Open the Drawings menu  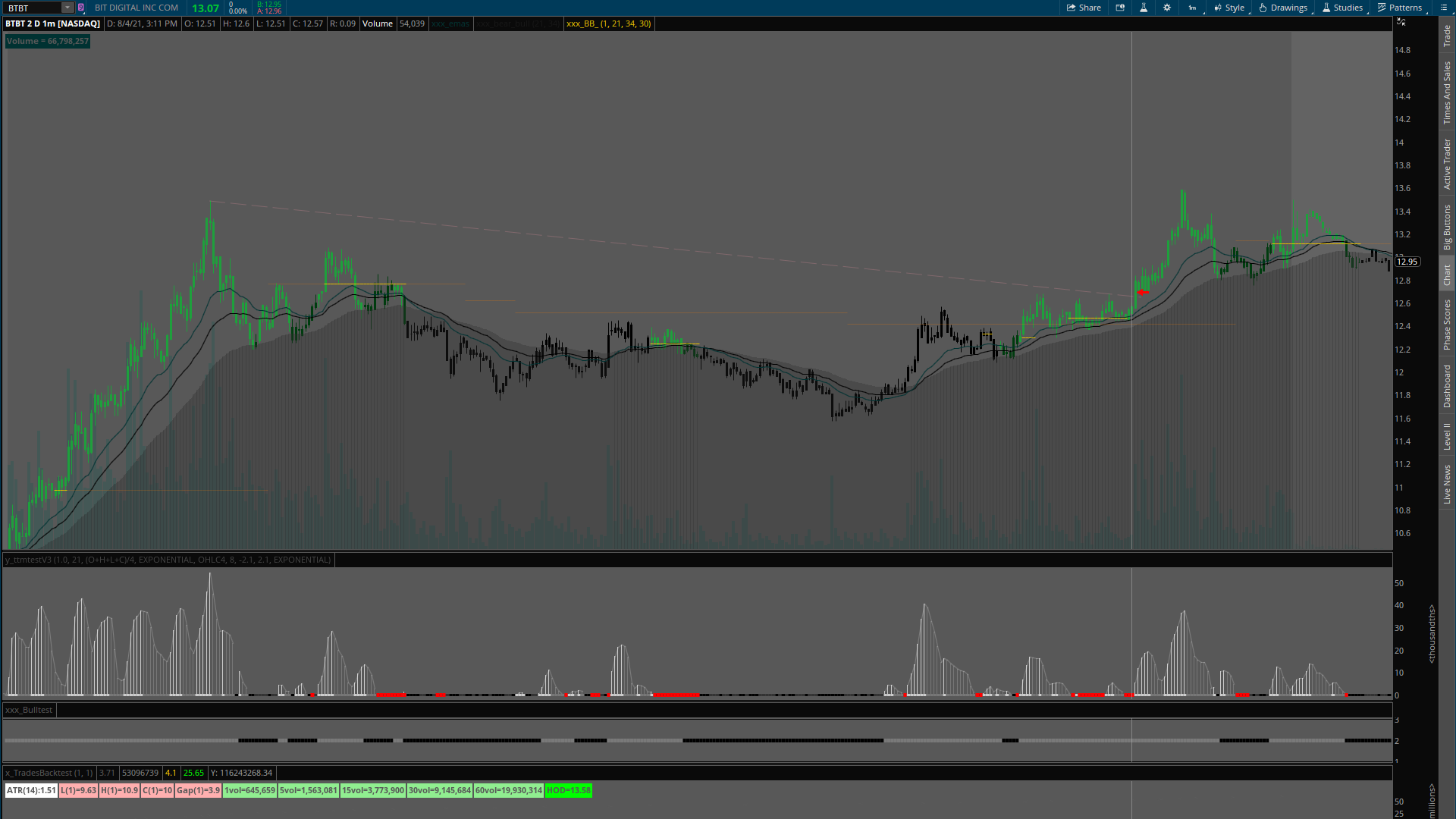1283,8
